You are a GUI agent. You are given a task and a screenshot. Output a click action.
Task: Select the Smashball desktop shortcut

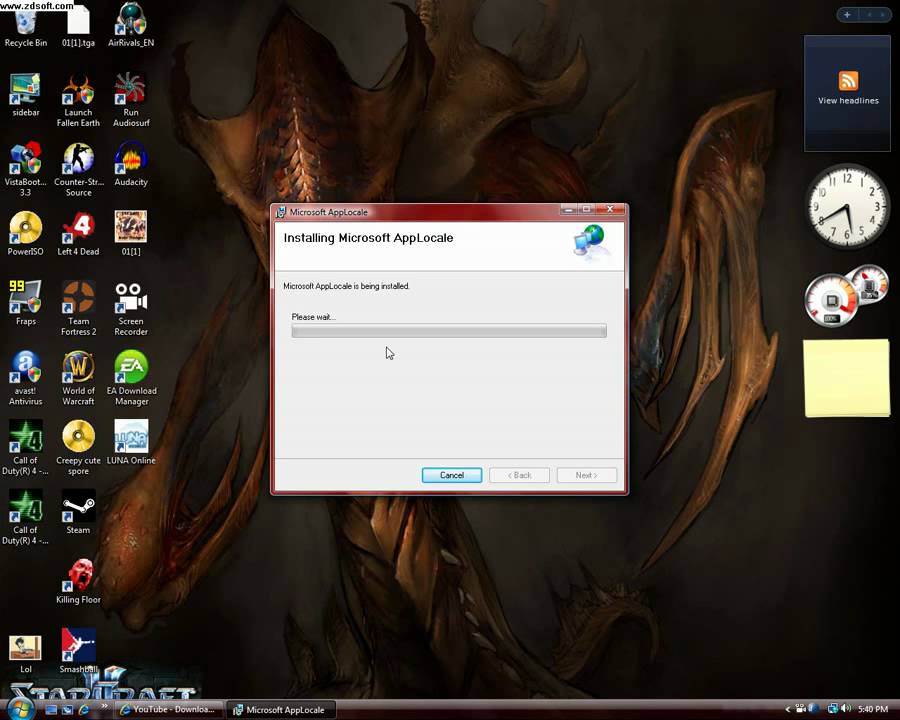click(79, 652)
